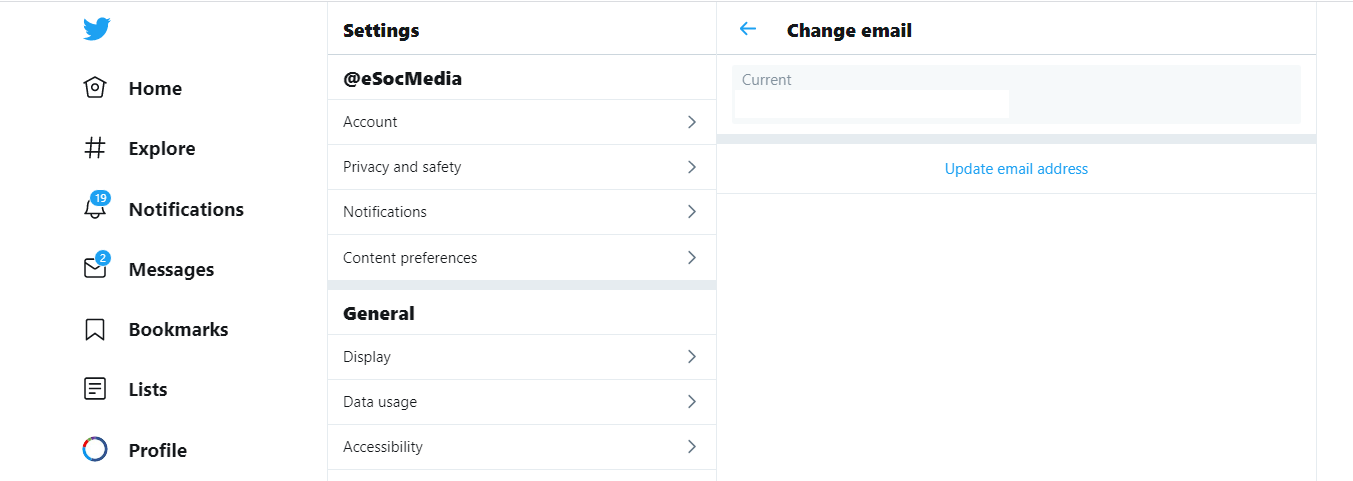This screenshot has width=1353, height=481.
Task: Click the Bookmarks navigation label
Action: pos(178,329)
